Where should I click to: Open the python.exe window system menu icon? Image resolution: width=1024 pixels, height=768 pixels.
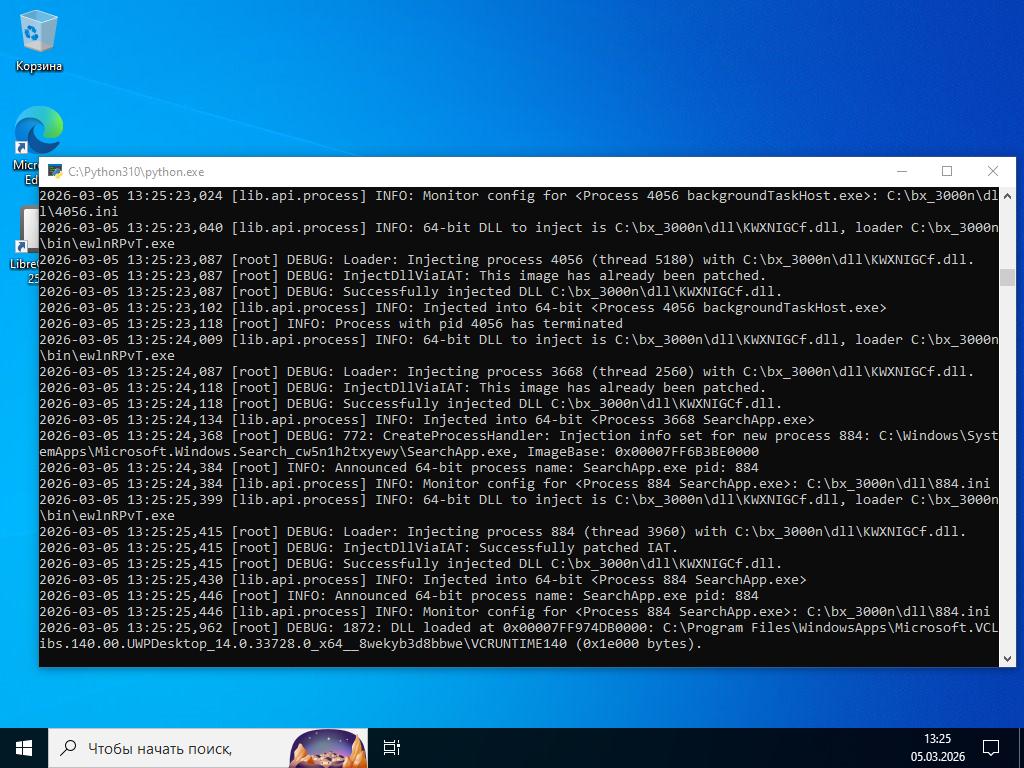tap(55, 171)
